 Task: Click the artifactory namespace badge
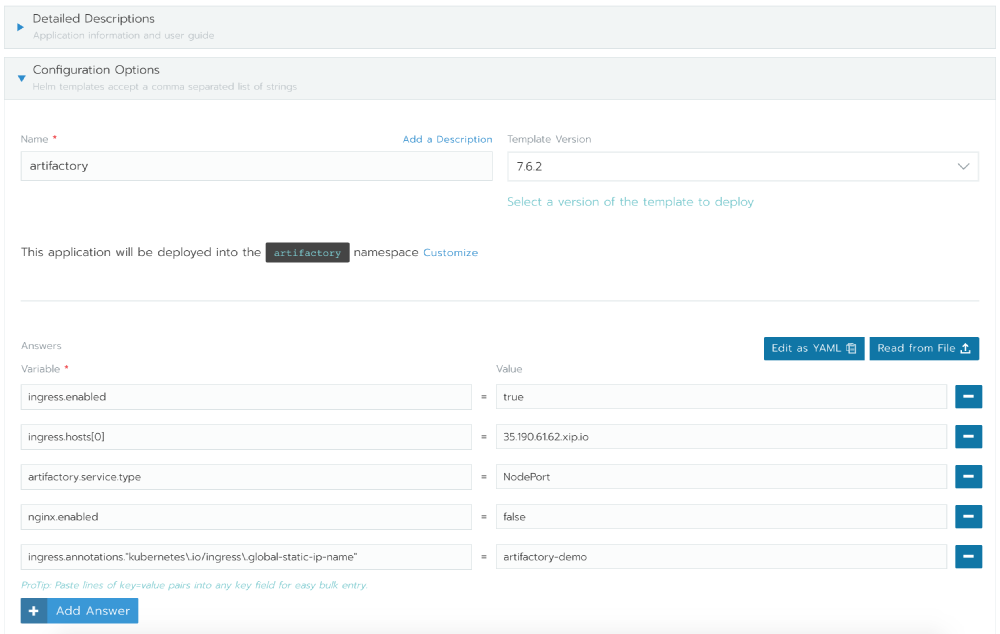307,252
